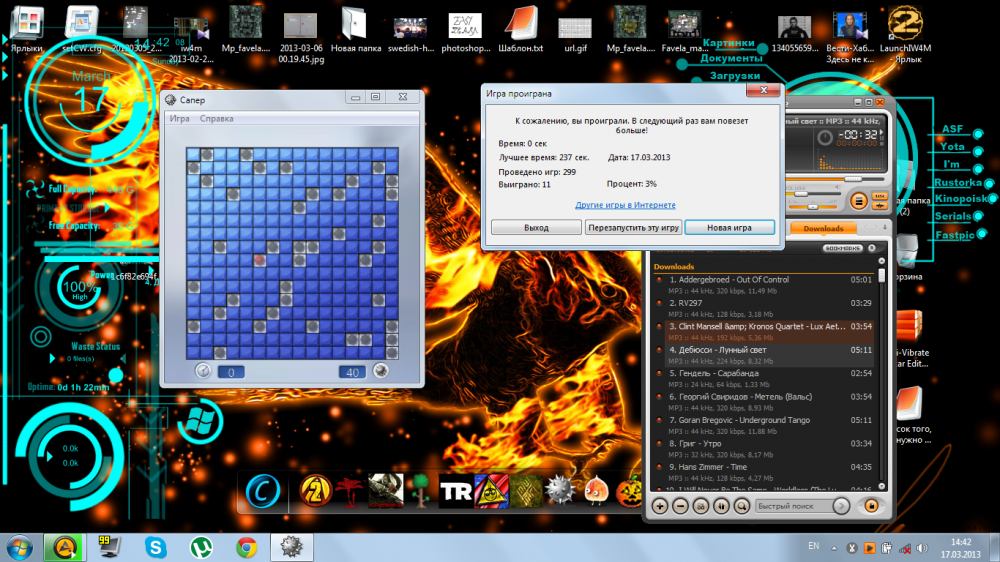Click the uTorrent taskbar icon
Viewport: 1000px width, 562px height.
(200, 547)
